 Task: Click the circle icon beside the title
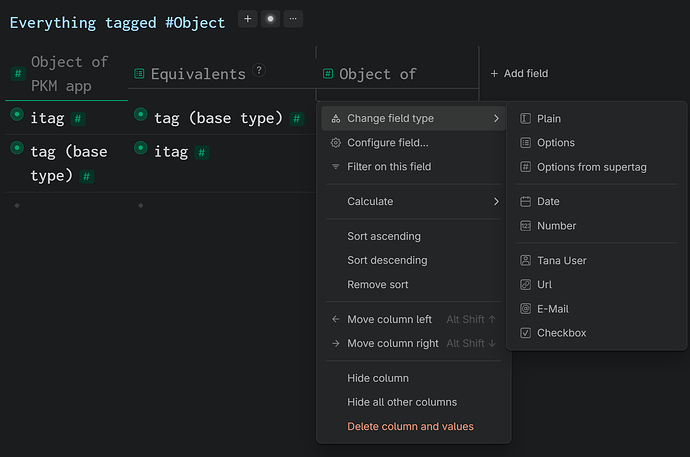click(x=270, y=19)
